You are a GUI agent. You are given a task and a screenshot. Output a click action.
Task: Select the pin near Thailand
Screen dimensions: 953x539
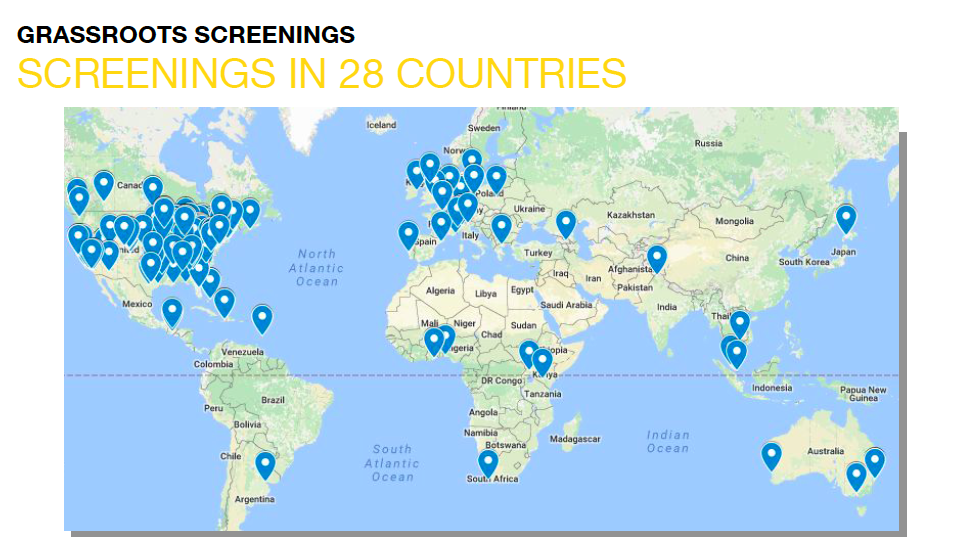(x=740, y=324)
